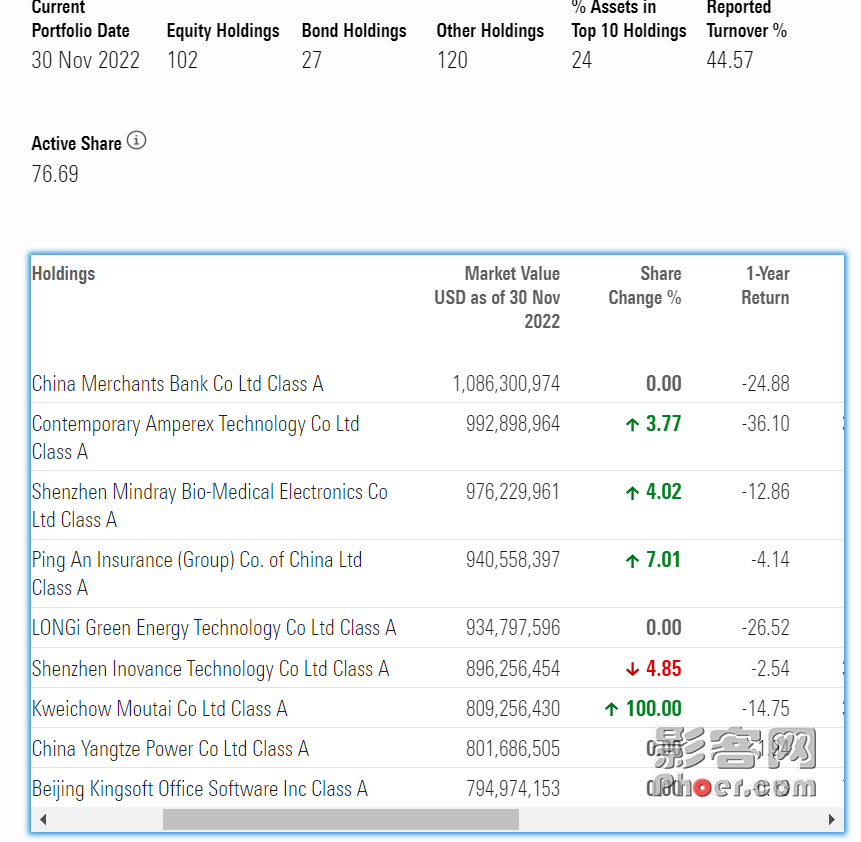Select 1-year return value -12.86
Screen dimensions: 861x842
pos(765,492)
